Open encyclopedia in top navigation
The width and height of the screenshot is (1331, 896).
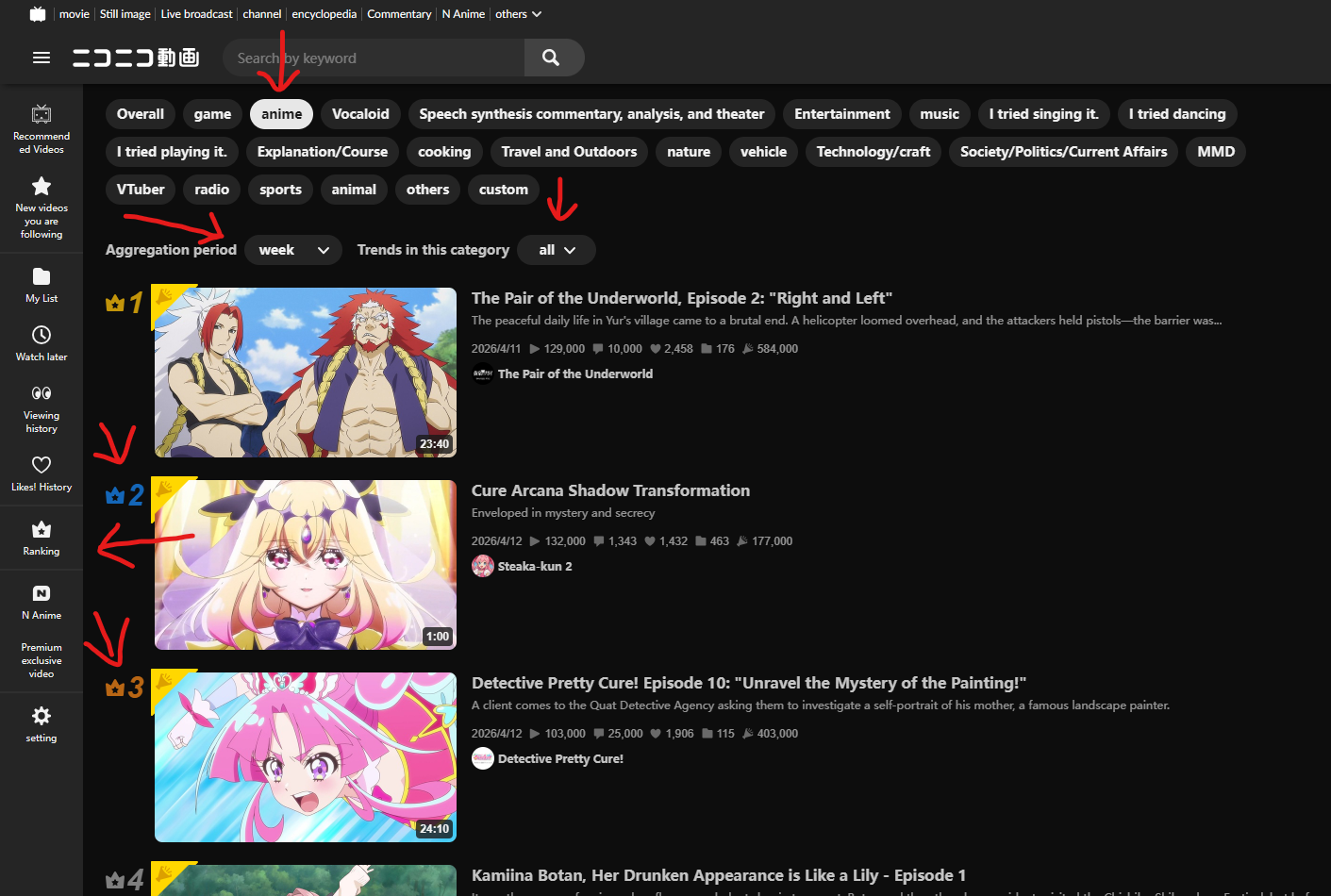[324, 14]
